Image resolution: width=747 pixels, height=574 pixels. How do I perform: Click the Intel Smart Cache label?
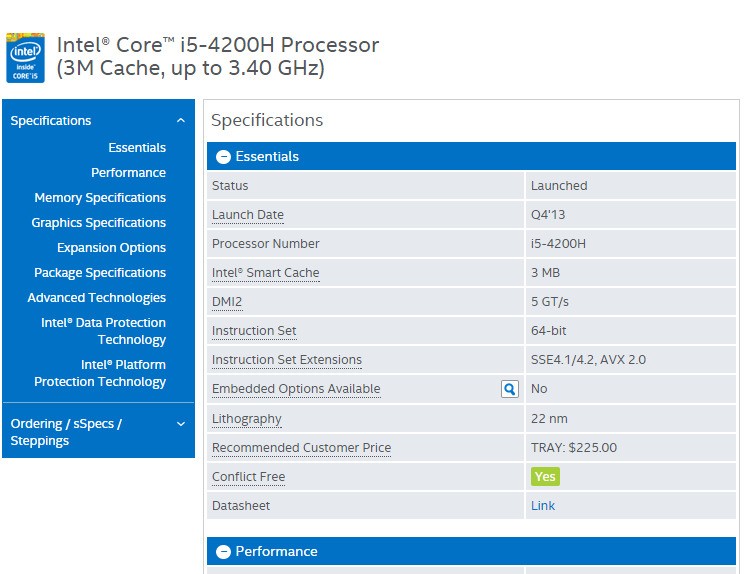pyautogui.click(x=265, y=273)
